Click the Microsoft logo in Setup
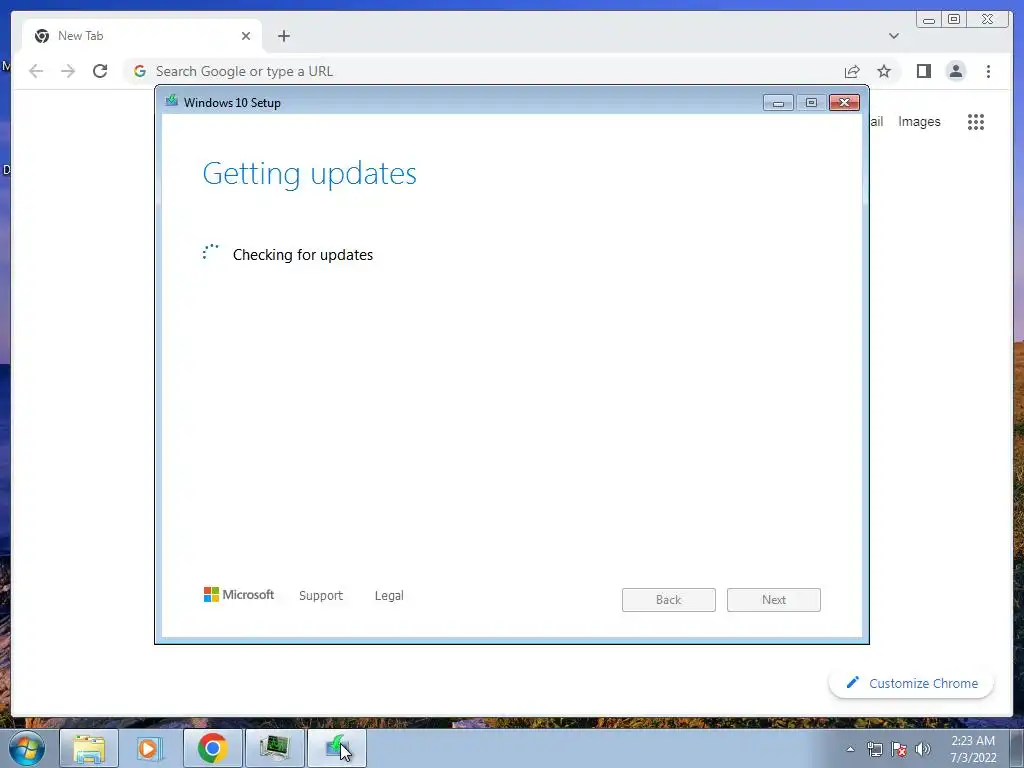The height and width of the screenshot is (768, 1024). (239, 595)
